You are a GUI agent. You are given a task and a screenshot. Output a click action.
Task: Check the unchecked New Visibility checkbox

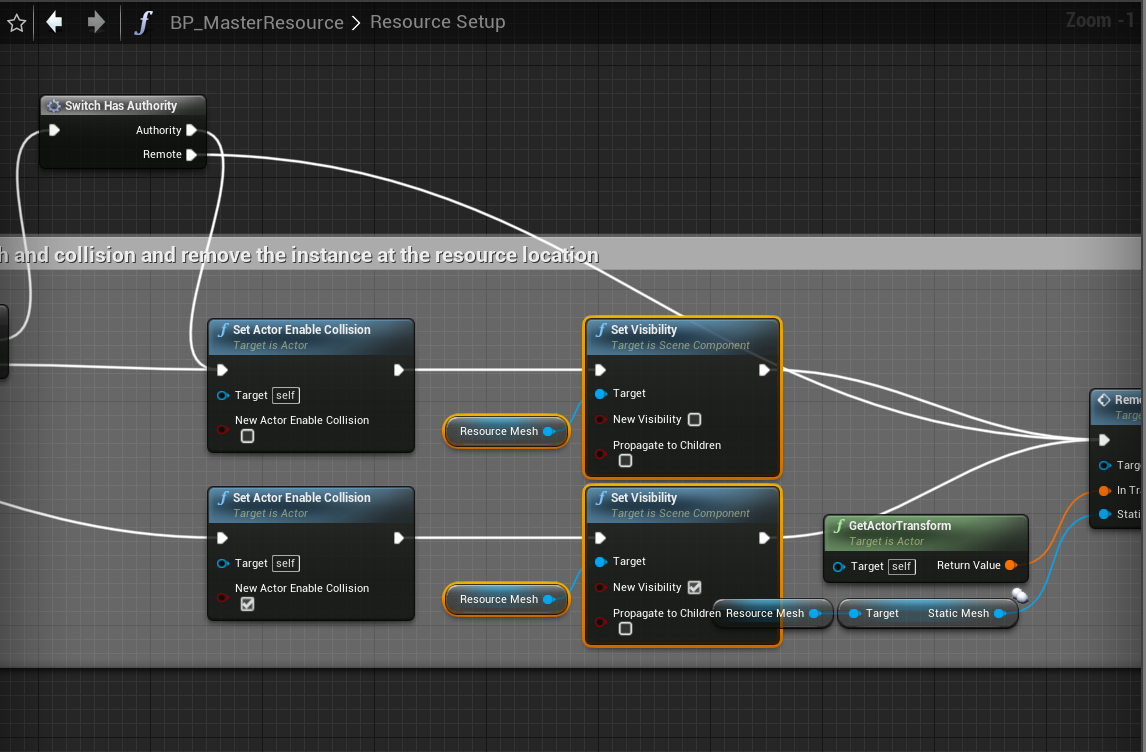(694, 420)
